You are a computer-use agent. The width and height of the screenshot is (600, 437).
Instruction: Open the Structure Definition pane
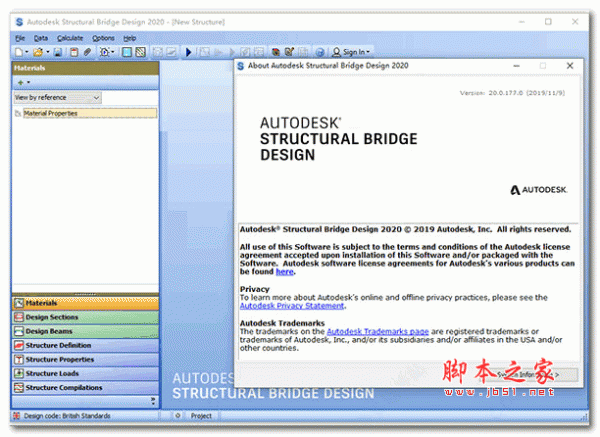pyautogui.click(x=85, y=346)
